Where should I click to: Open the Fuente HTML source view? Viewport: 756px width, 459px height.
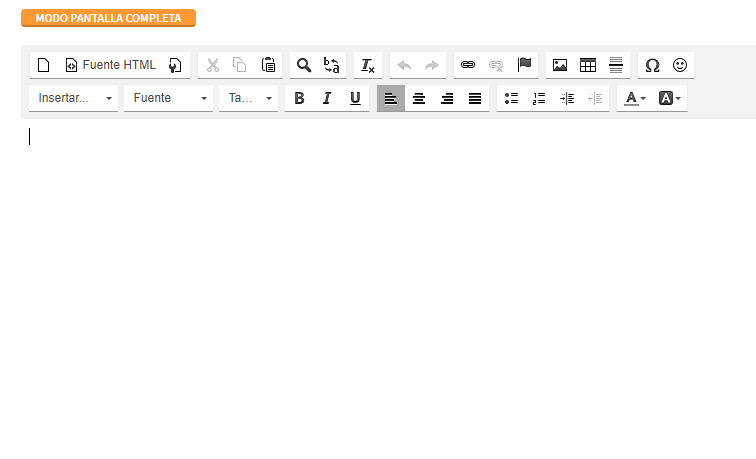pos(110,65)
